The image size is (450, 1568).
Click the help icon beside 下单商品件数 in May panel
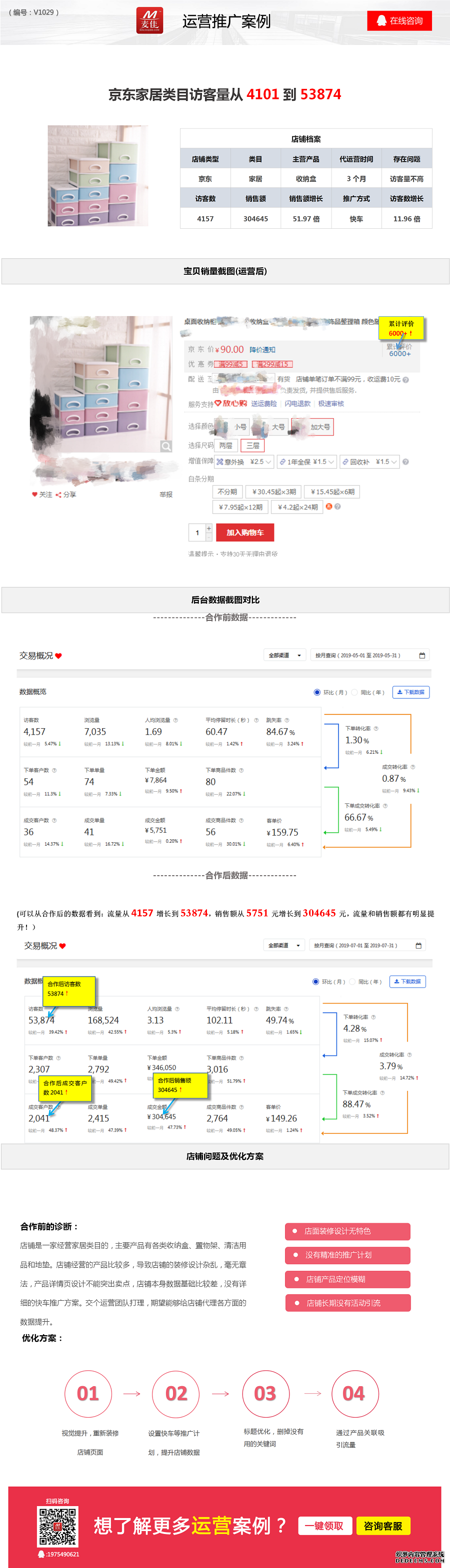(x=241, y=770)
